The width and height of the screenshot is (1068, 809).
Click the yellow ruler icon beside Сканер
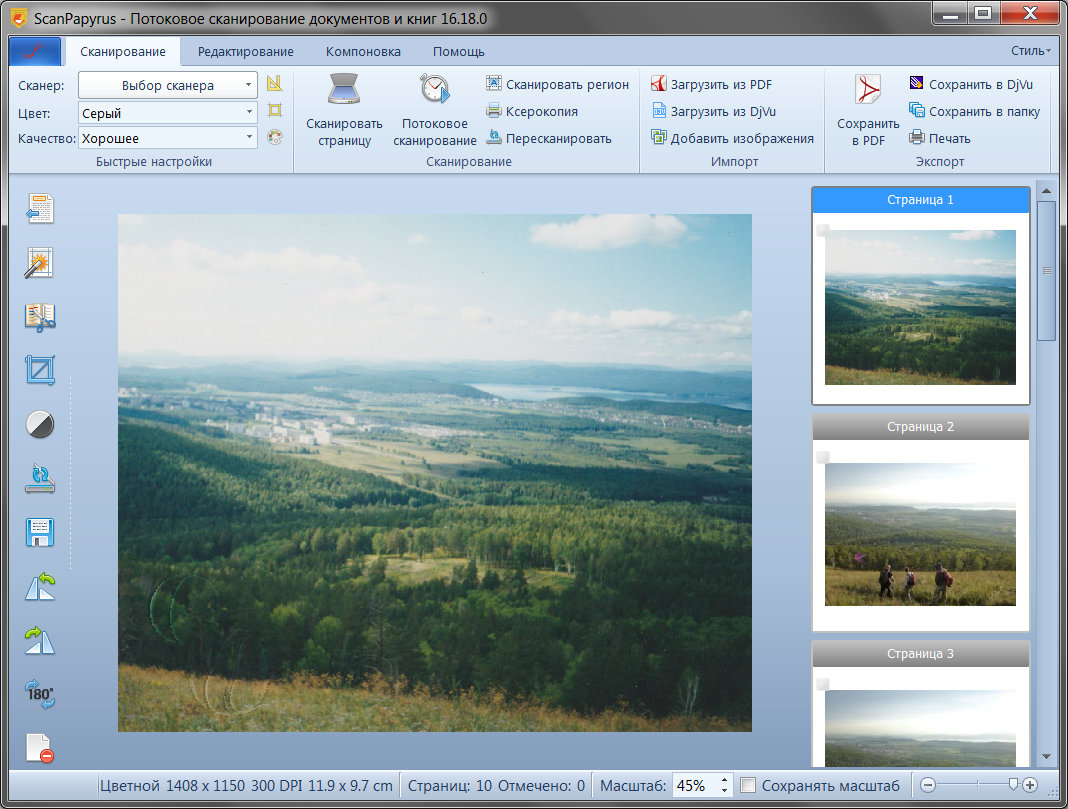click(274, 84)
